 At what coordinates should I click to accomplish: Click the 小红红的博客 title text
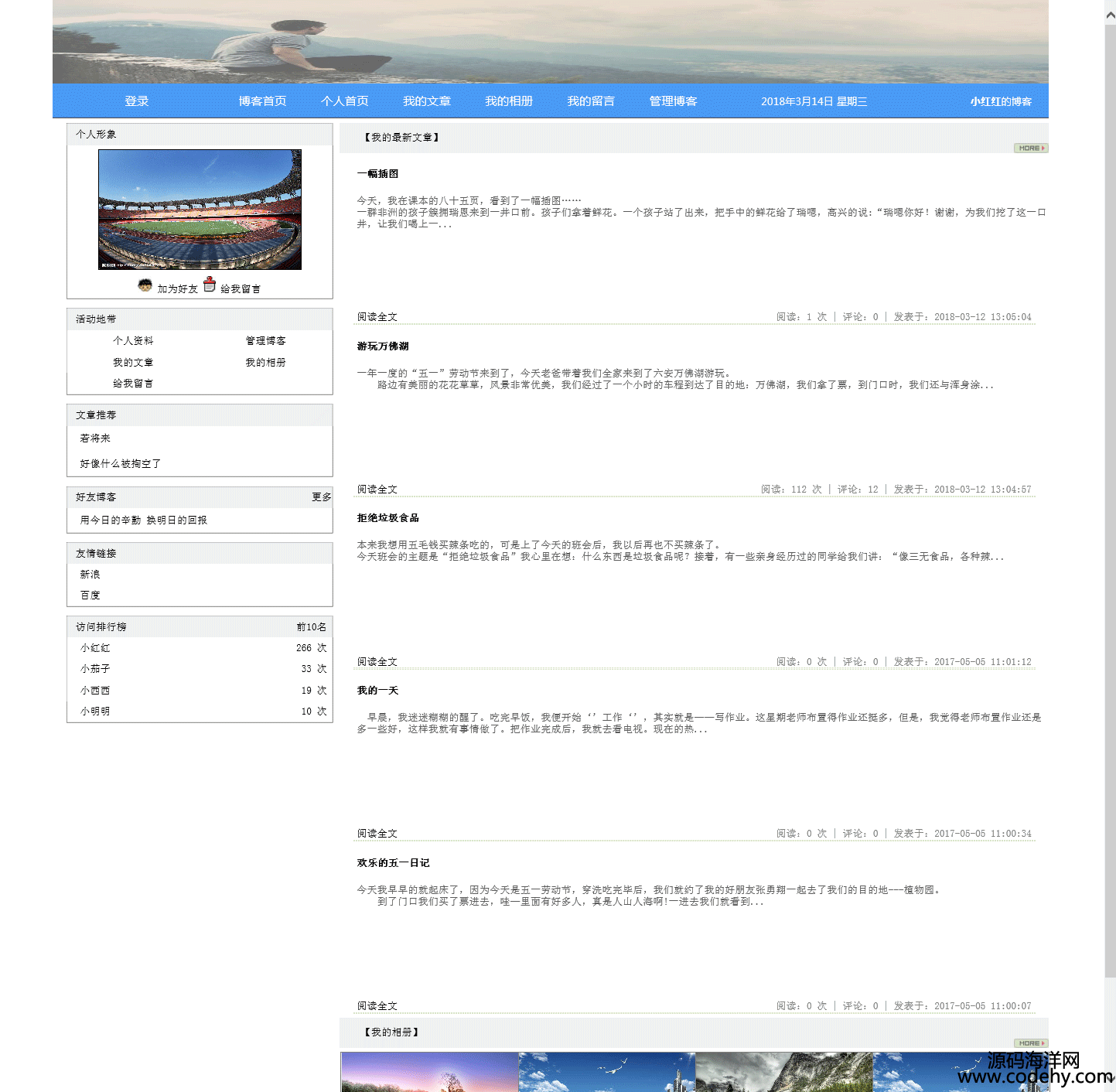[1002, 101]
